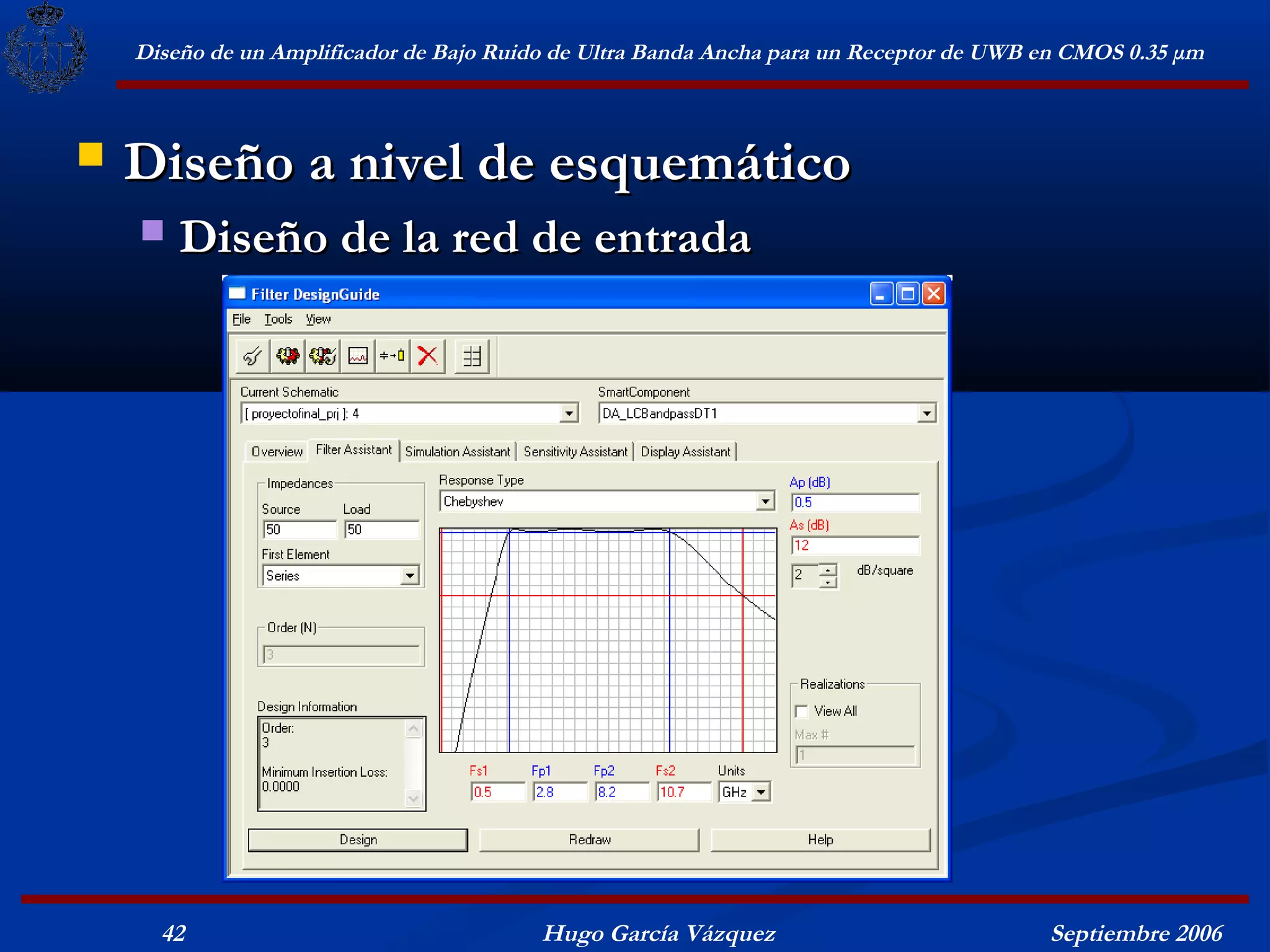Maximize the Filter DesignGuide window

point(908,294)
